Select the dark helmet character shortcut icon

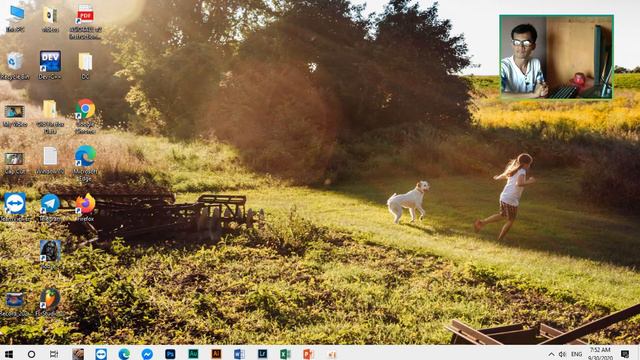(50, 251)
